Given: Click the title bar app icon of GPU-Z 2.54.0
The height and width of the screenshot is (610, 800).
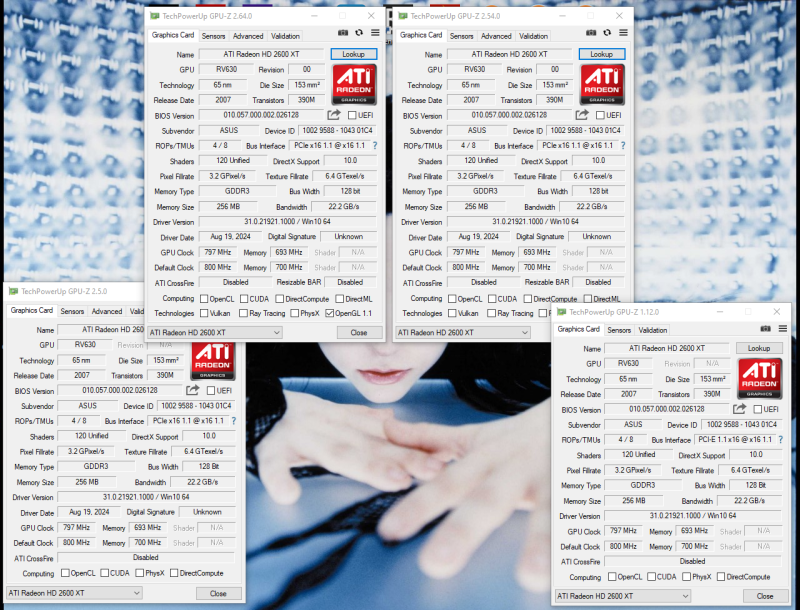Looking at the screenshot, I should coord(403,16).
